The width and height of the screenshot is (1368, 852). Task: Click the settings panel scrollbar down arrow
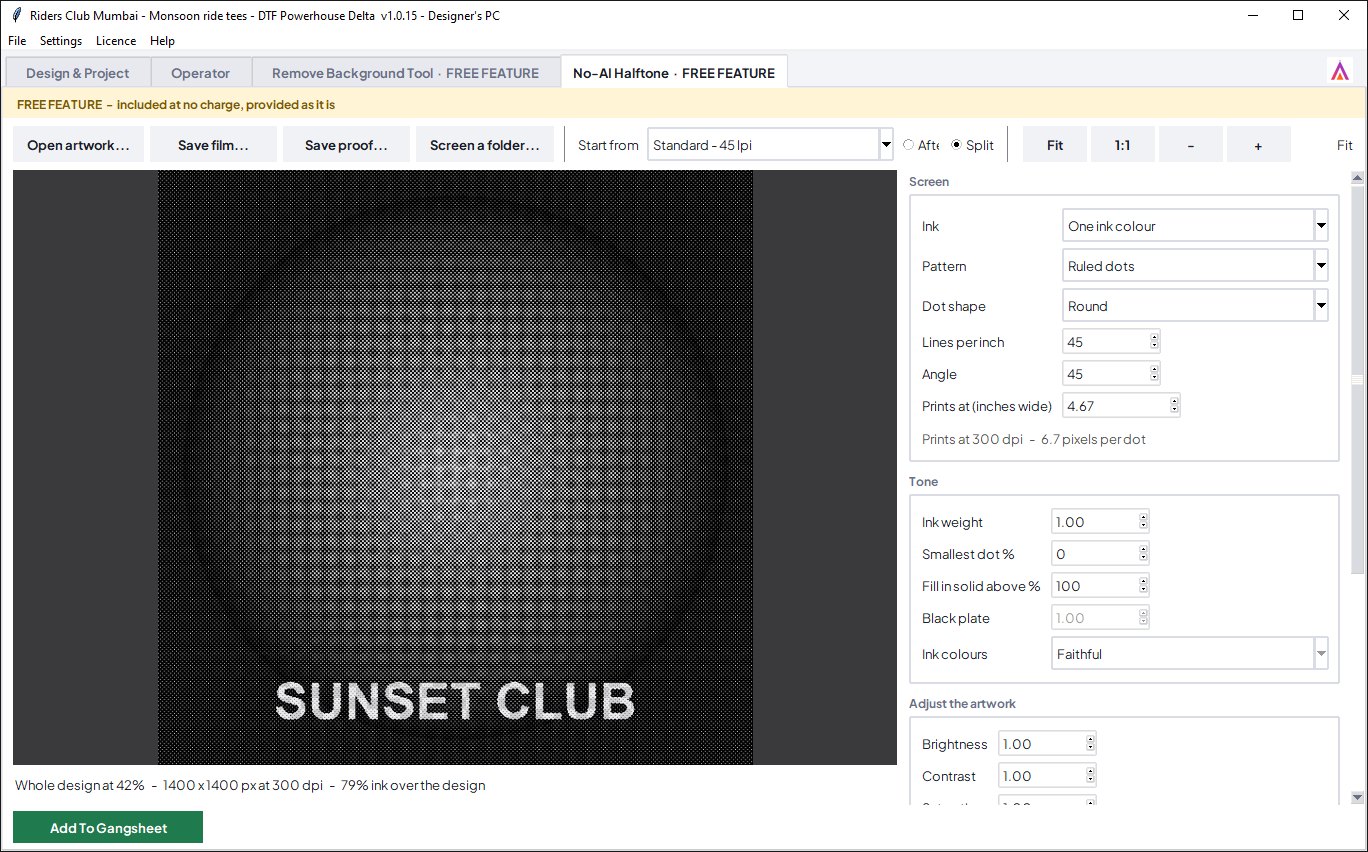[x=1357, y=797]
